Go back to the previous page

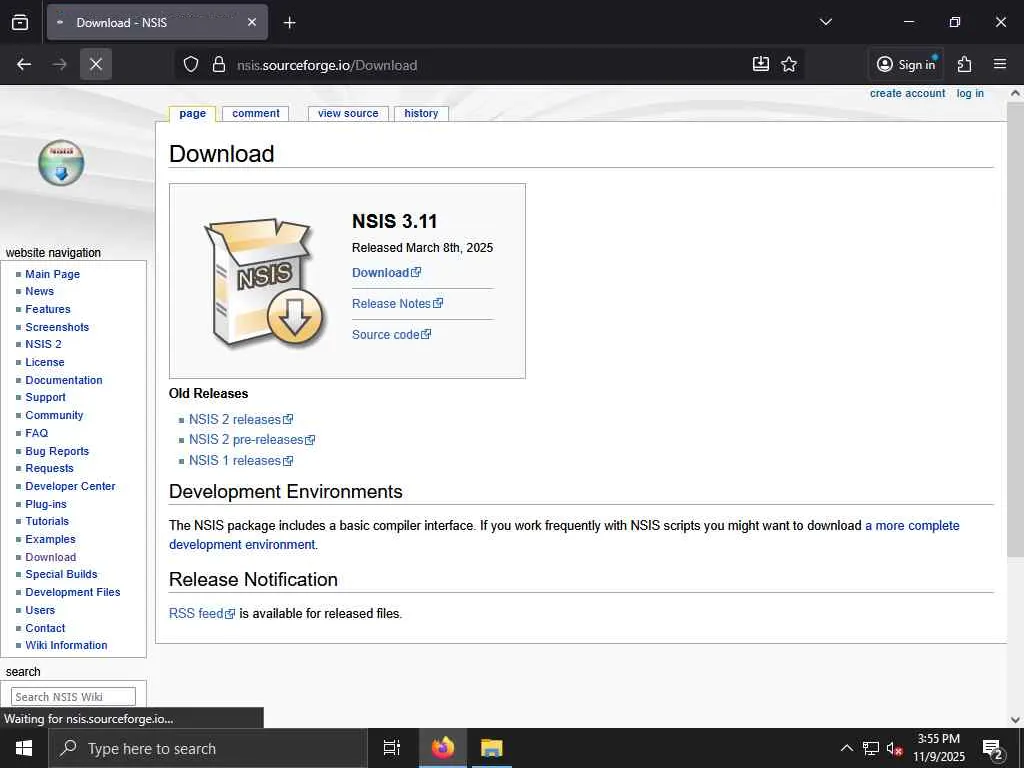pos(24,64)
